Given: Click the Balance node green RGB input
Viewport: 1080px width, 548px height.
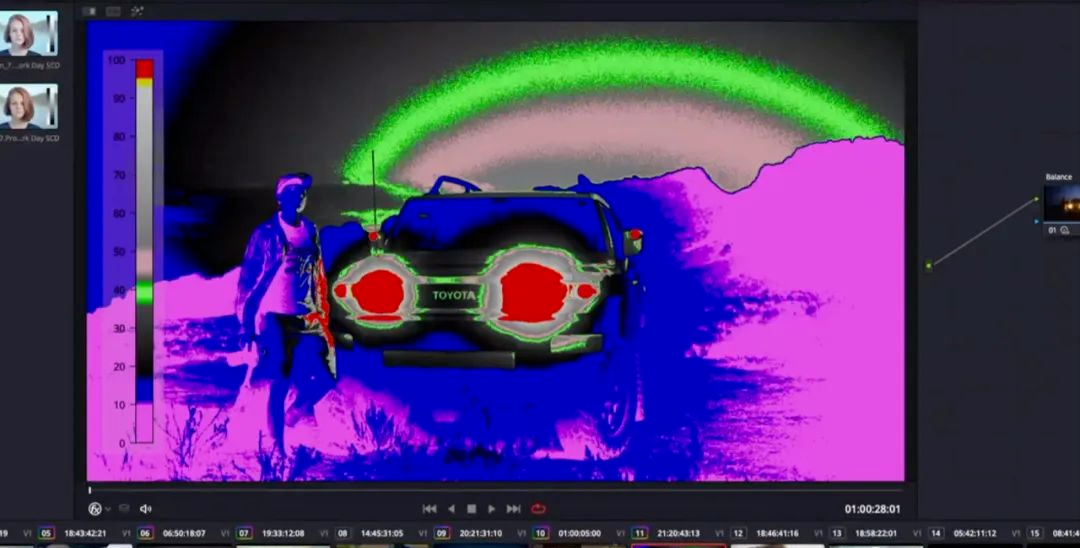Looking at the screenshot, I should [1038, 199].
